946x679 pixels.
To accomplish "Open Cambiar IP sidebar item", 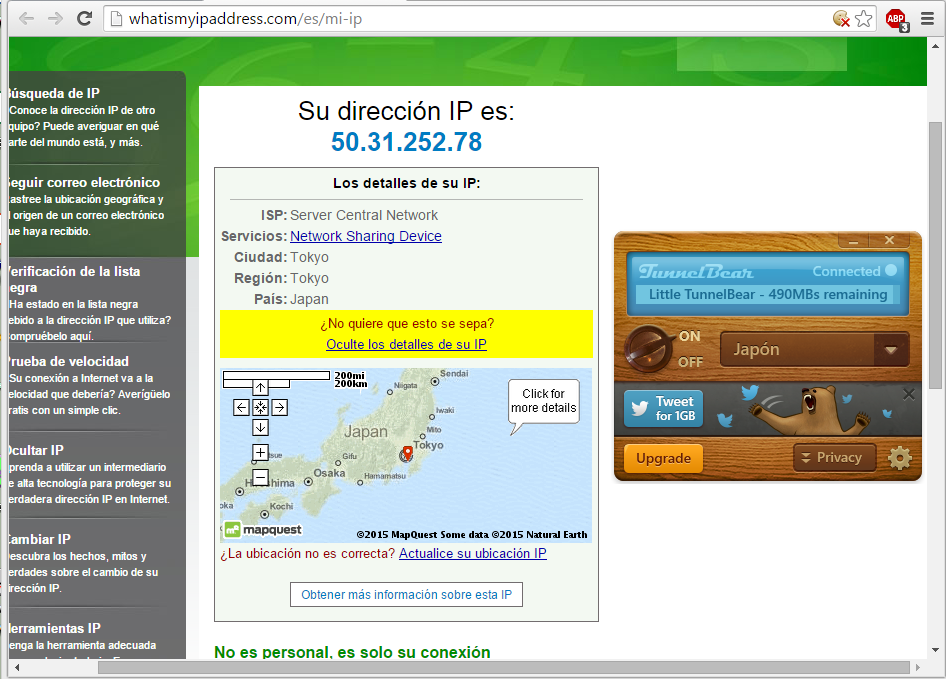I will coord(39,540).
